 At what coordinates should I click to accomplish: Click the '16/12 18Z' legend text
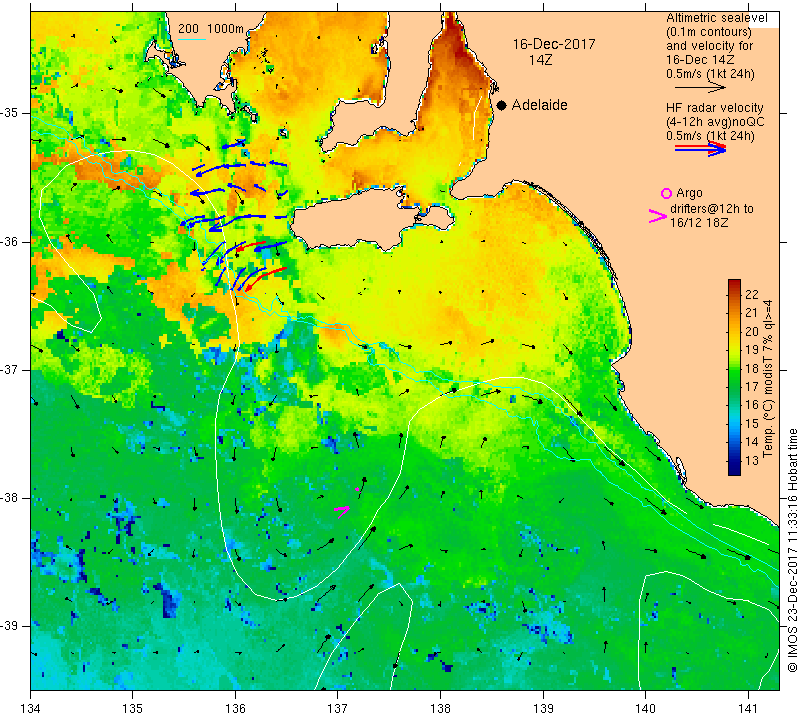click(699, 223)
